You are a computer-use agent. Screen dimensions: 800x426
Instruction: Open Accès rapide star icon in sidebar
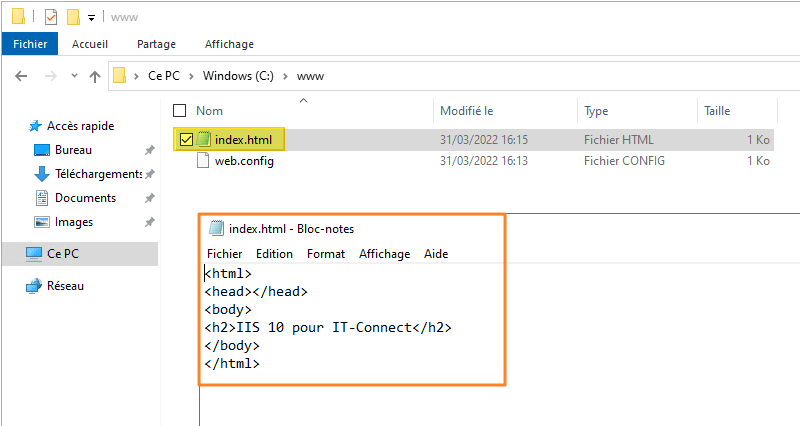[x=35, y=126]
